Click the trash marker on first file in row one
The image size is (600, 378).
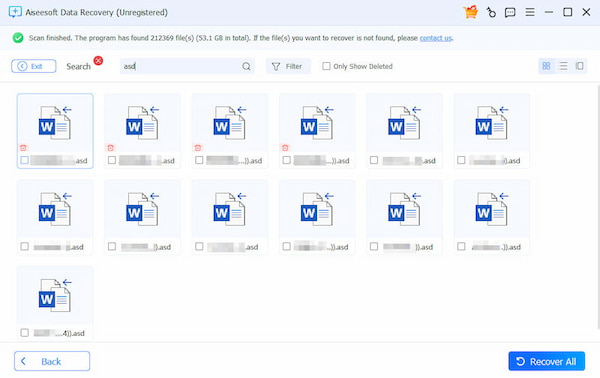[x=23, y=148]
